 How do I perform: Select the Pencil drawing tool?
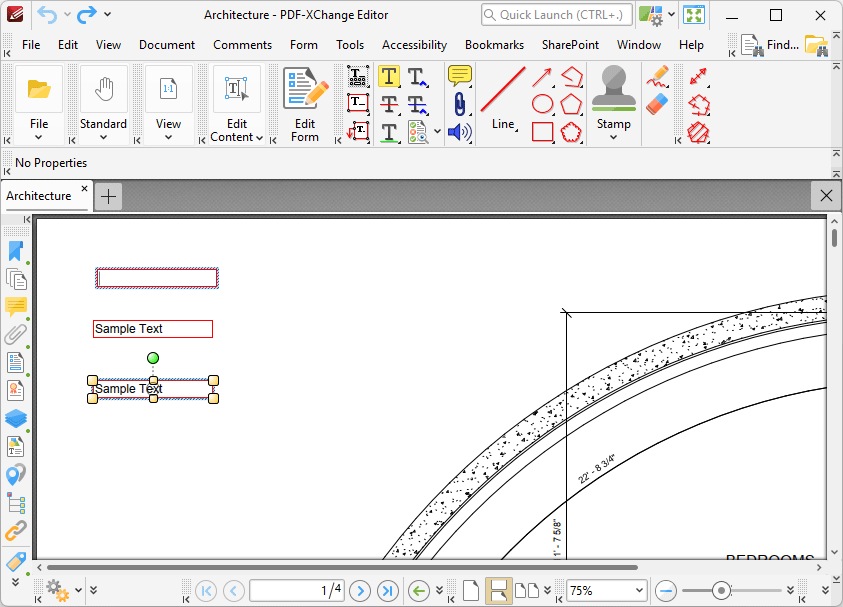coord(657,76)
